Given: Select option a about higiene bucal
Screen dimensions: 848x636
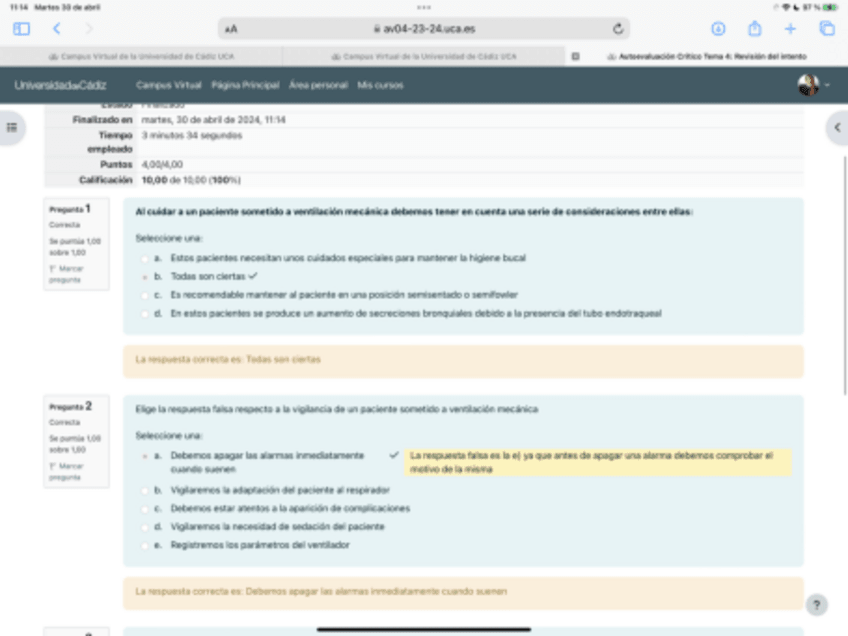Looking at the screenshot, I should 144,259.
